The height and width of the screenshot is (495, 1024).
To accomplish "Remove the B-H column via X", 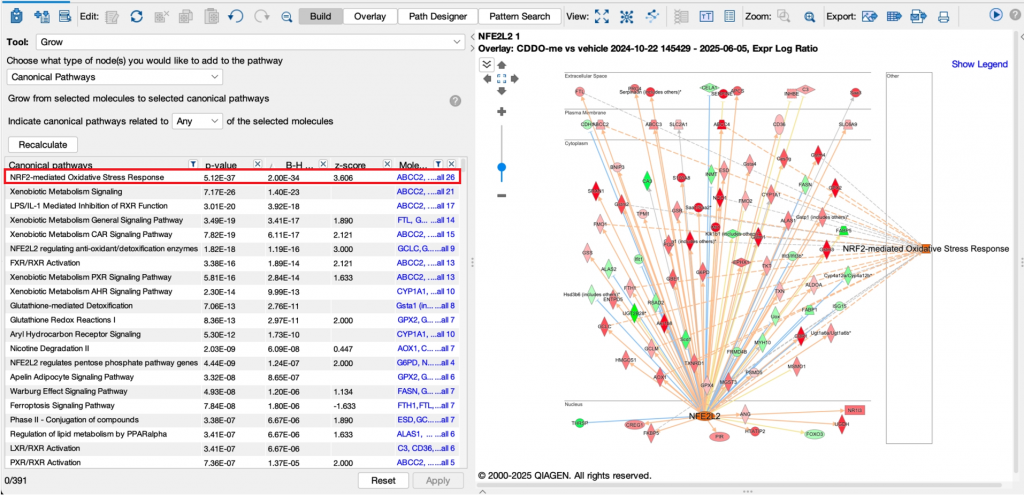I will (323, 163).
